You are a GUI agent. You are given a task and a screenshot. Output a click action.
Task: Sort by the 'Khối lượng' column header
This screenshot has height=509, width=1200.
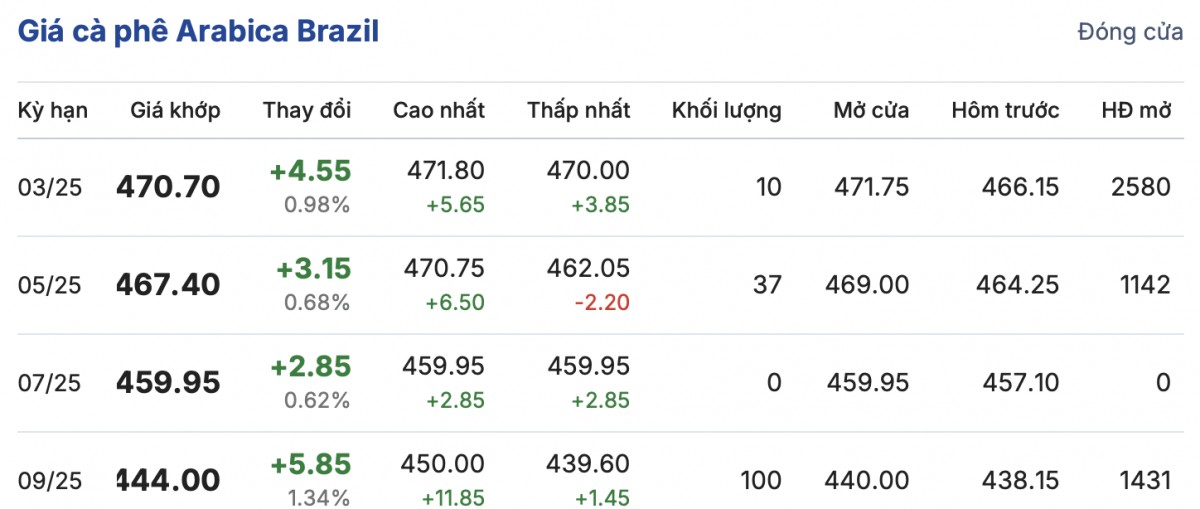(x=726, y=110)
